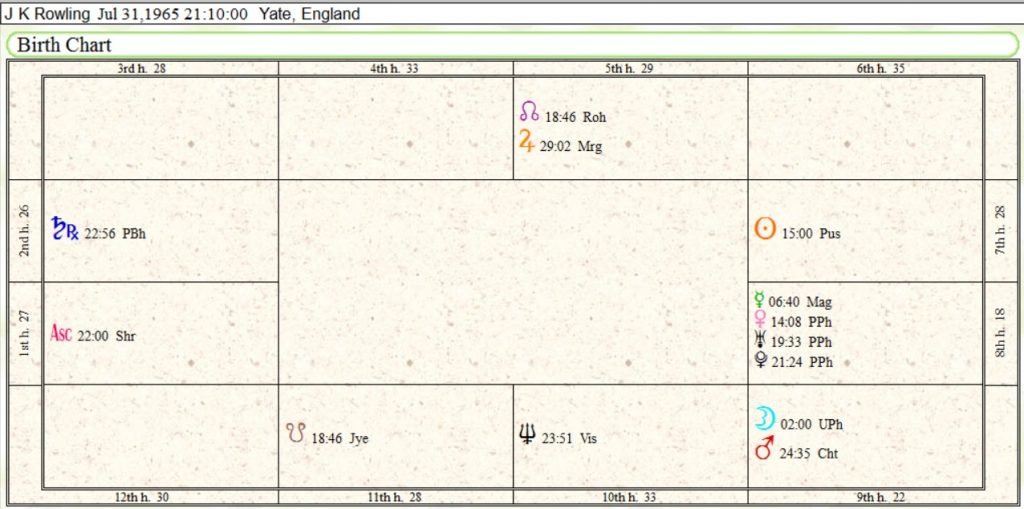1024x509 pixels.
Task: Click the orange Jupiter glyph
Action: pos(526,140)
